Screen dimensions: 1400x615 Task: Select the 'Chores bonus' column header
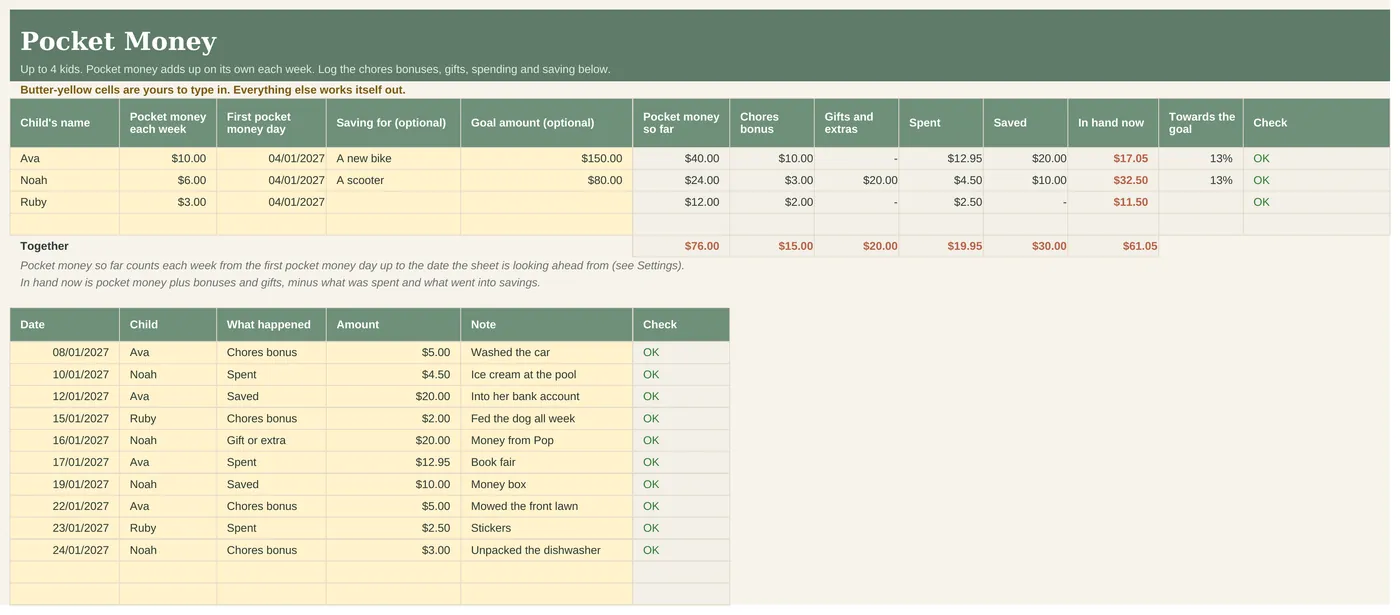(771, 123)
